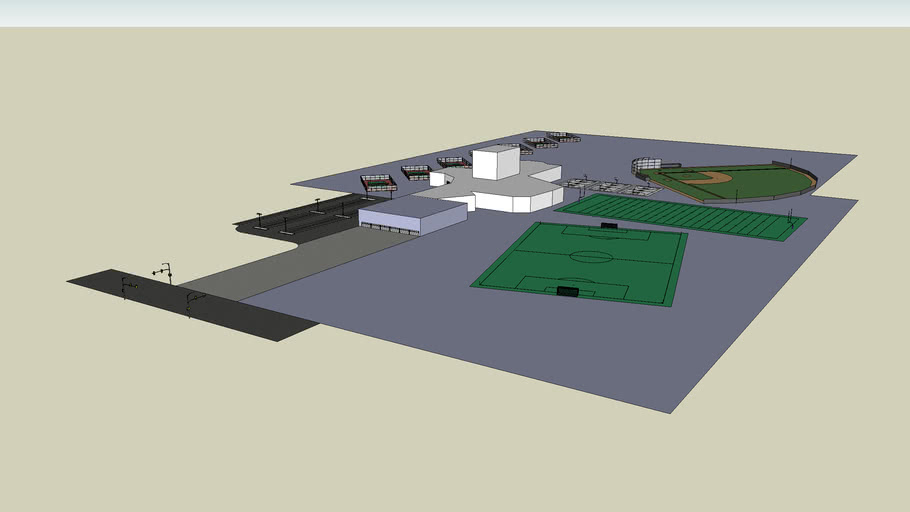
Task: Select the leftmost tennis court
Action: point(378,183)
